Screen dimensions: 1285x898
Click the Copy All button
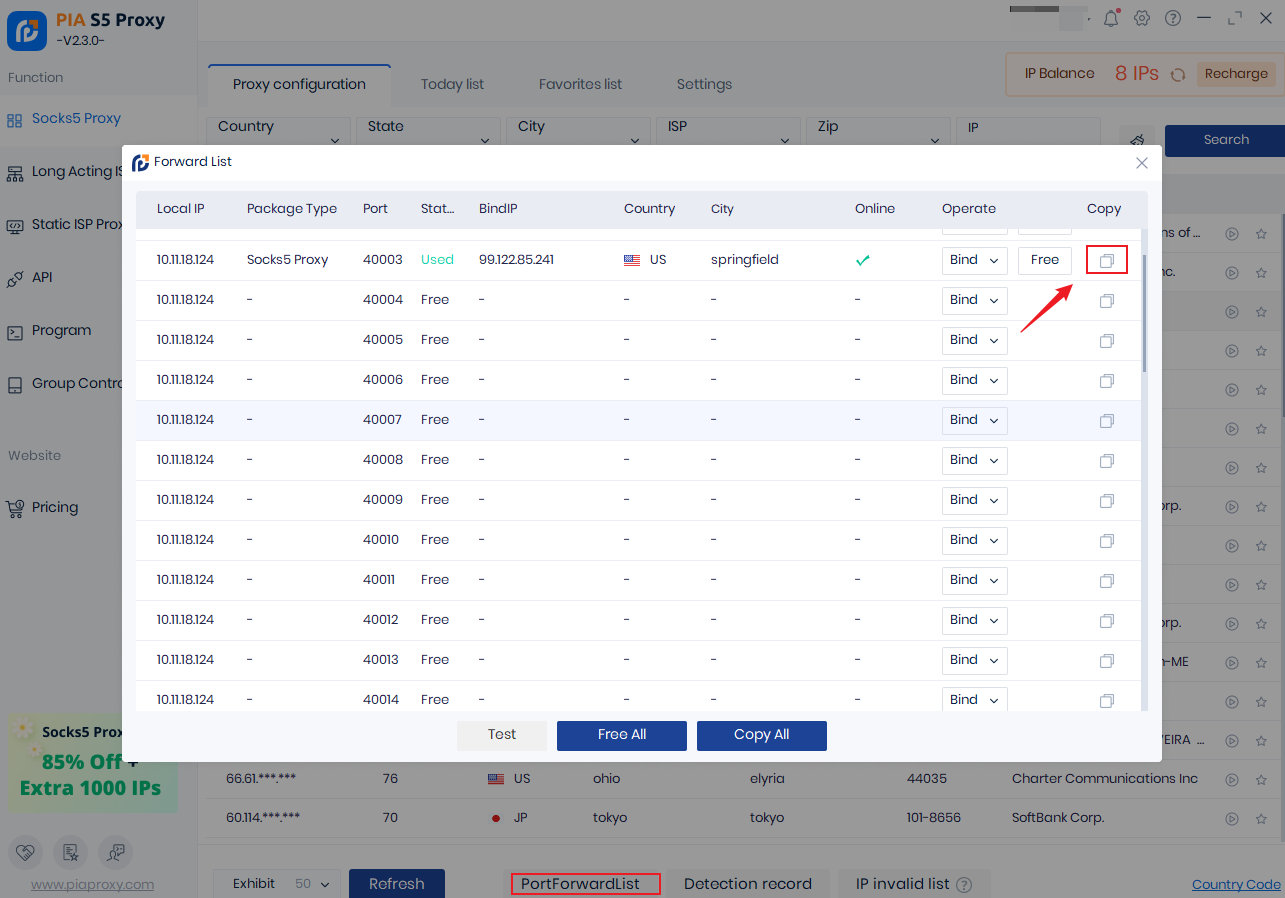coord(761,735)
